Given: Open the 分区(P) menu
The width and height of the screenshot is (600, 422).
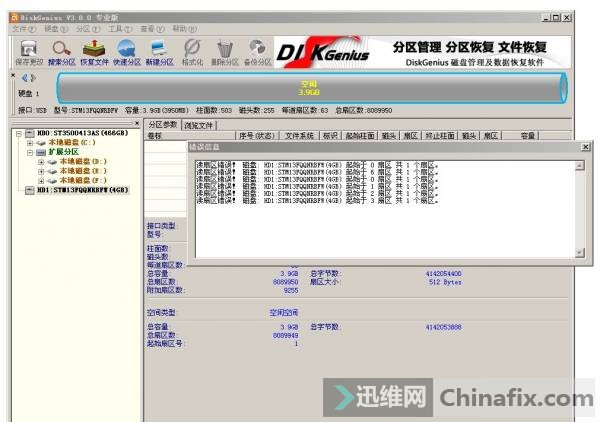Looking at the screenshot, I should (88, 29).
